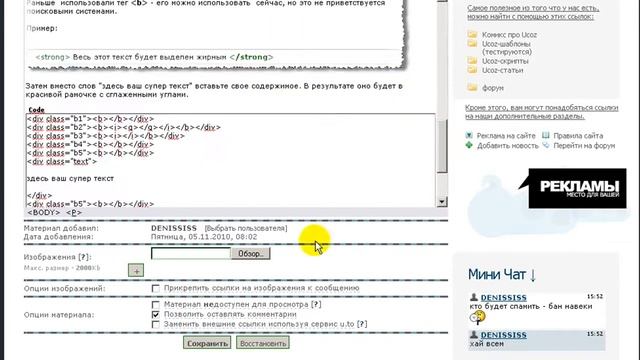Open DENISSISS profile link in first chat message
The image size is (640, 360).
coord(503,298)
